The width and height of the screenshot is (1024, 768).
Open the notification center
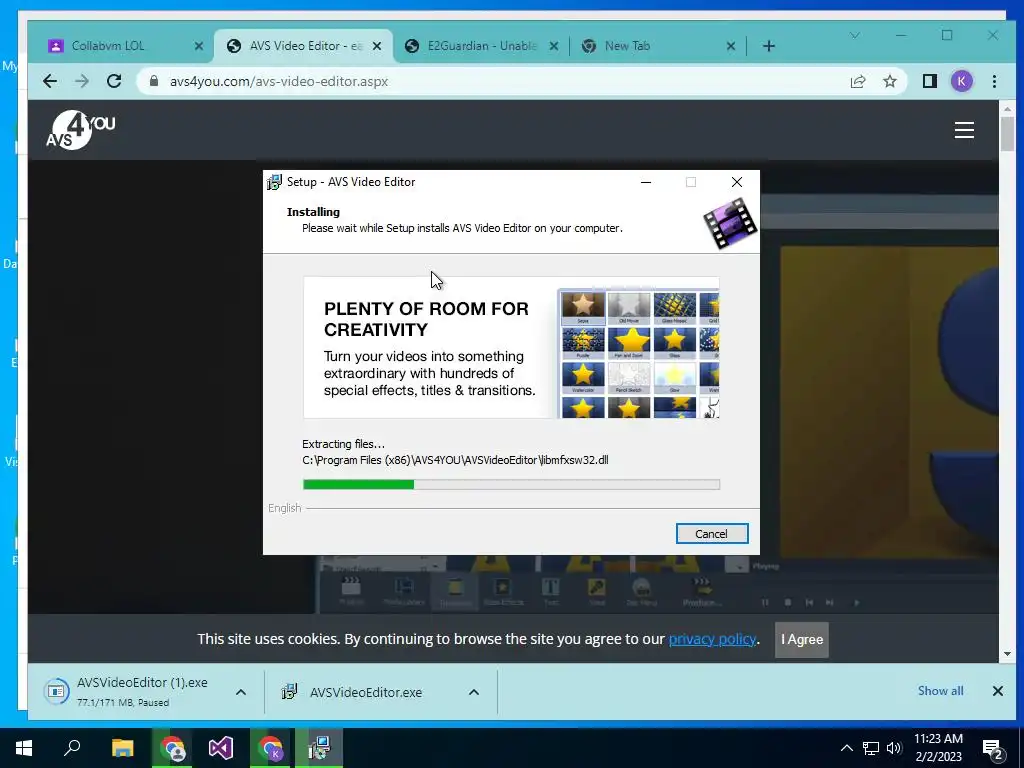click(x=993, y=748)
